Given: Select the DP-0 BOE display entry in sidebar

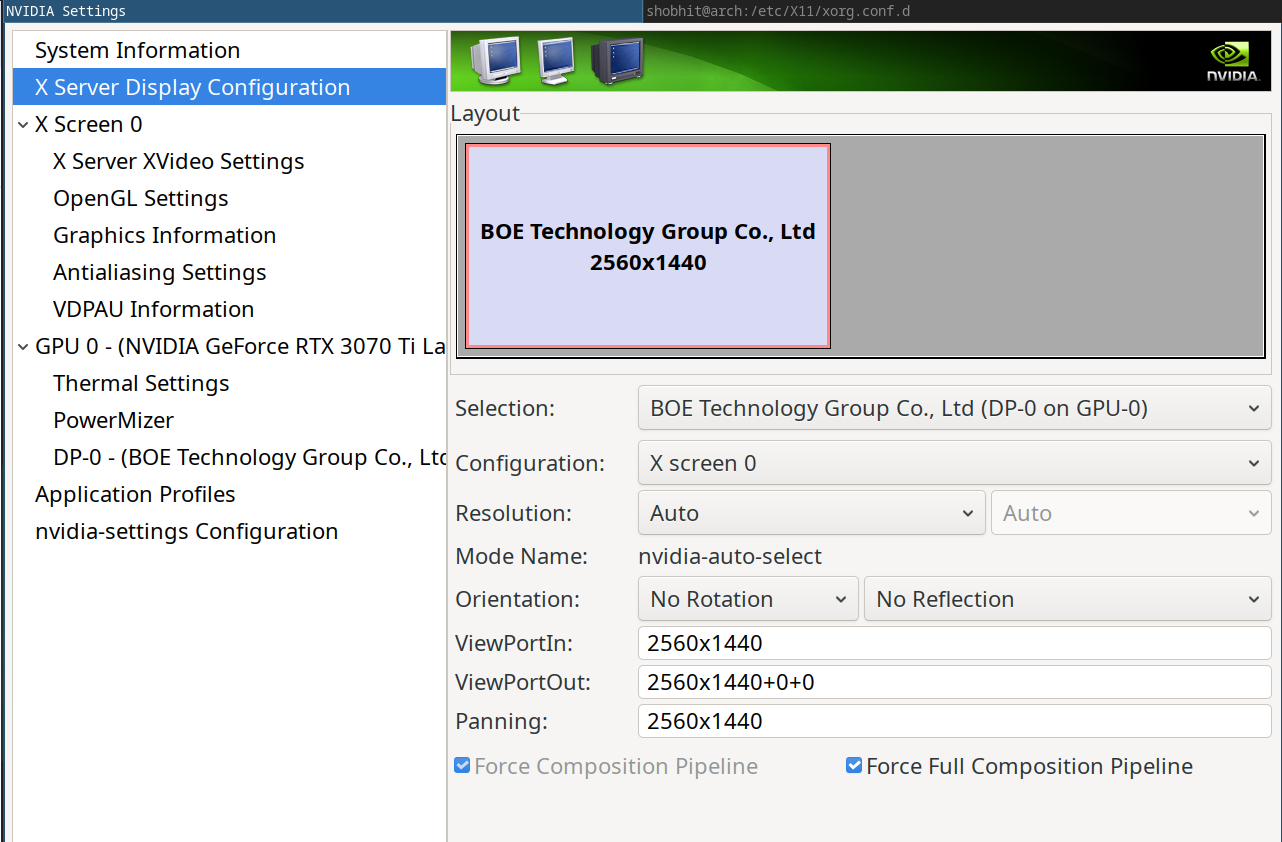Looking at the screenshot, I should pyautogui.click(x=249, y=457).
